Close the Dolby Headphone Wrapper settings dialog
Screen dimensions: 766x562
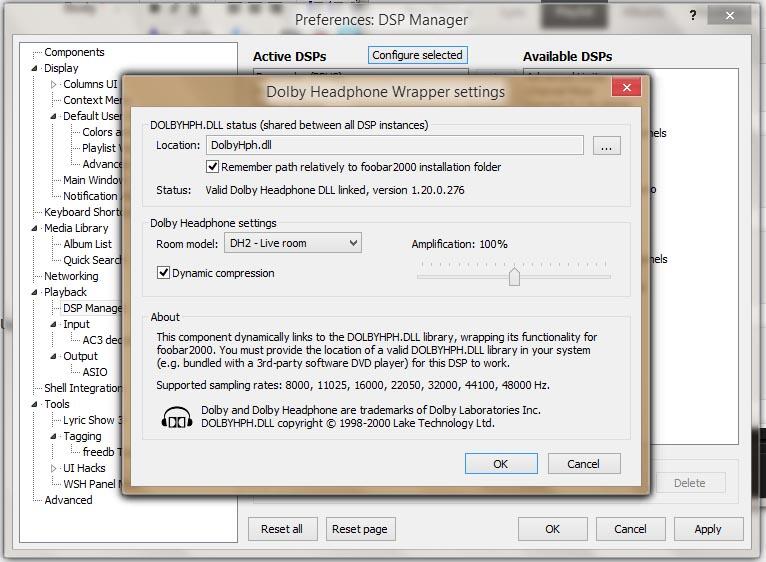(626, 87)
